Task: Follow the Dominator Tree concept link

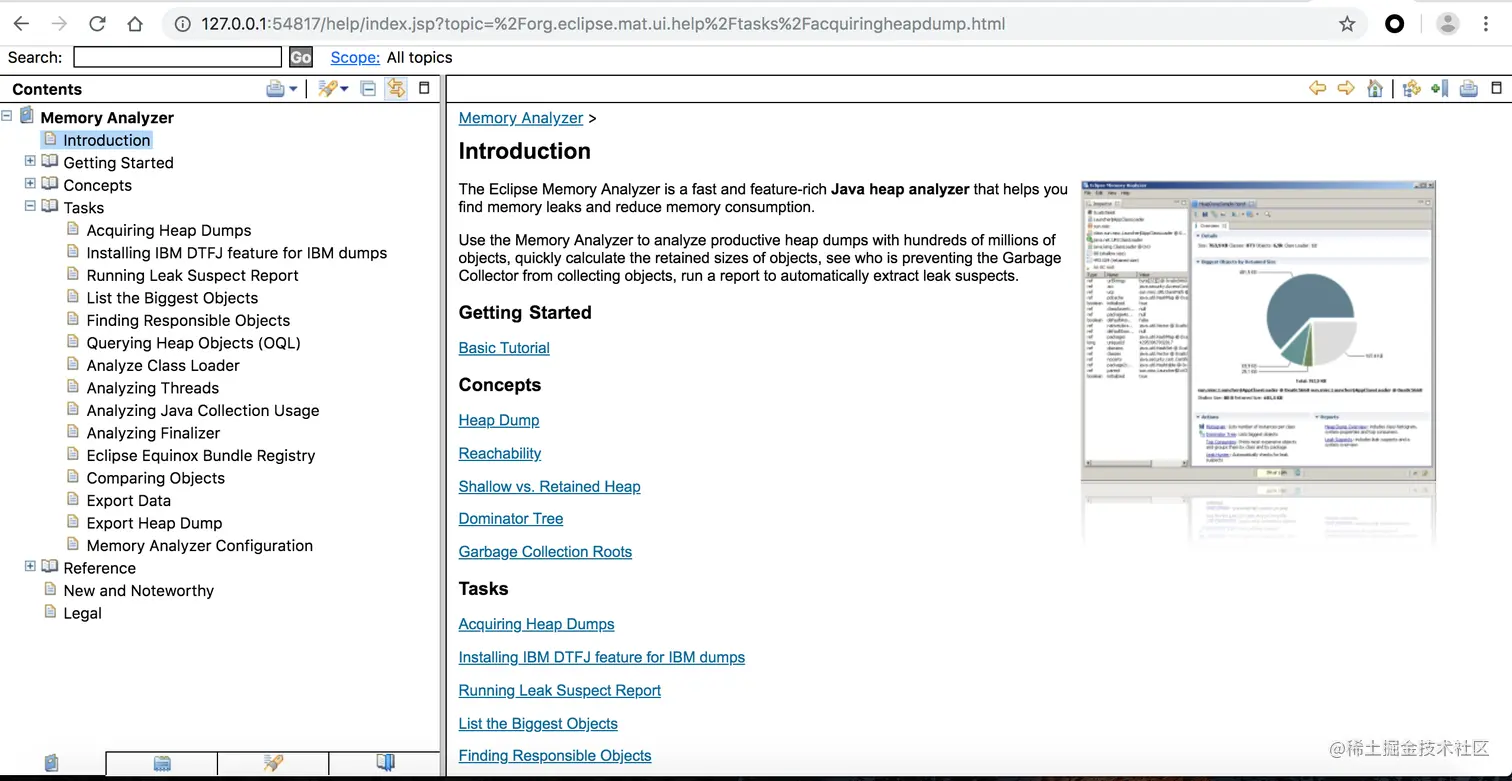Action: pos(511,518)
